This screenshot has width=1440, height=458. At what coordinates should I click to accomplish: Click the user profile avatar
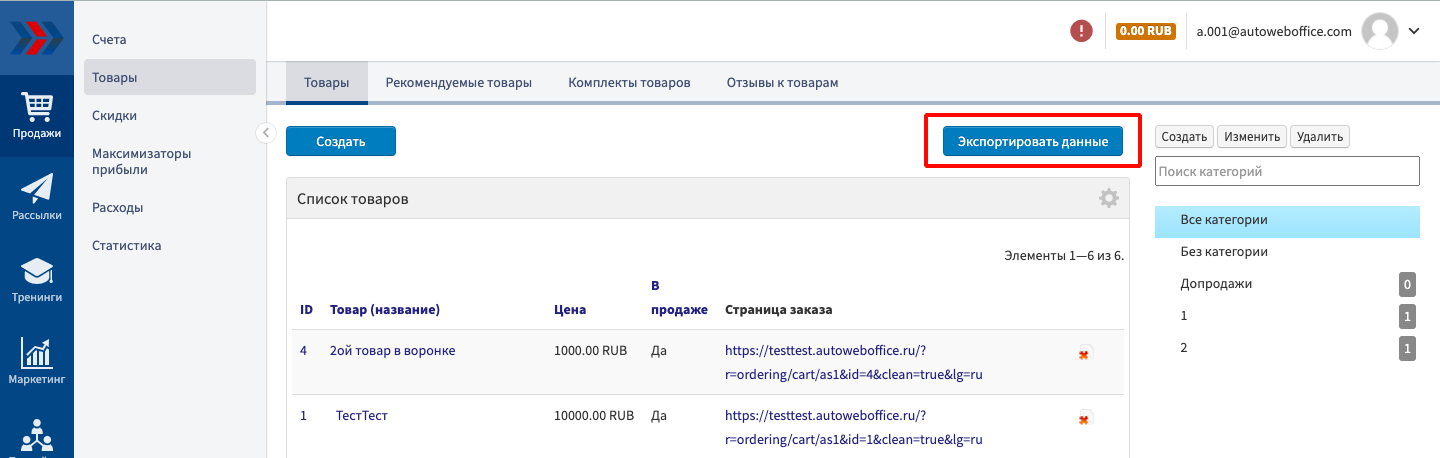click(1379, 31)
